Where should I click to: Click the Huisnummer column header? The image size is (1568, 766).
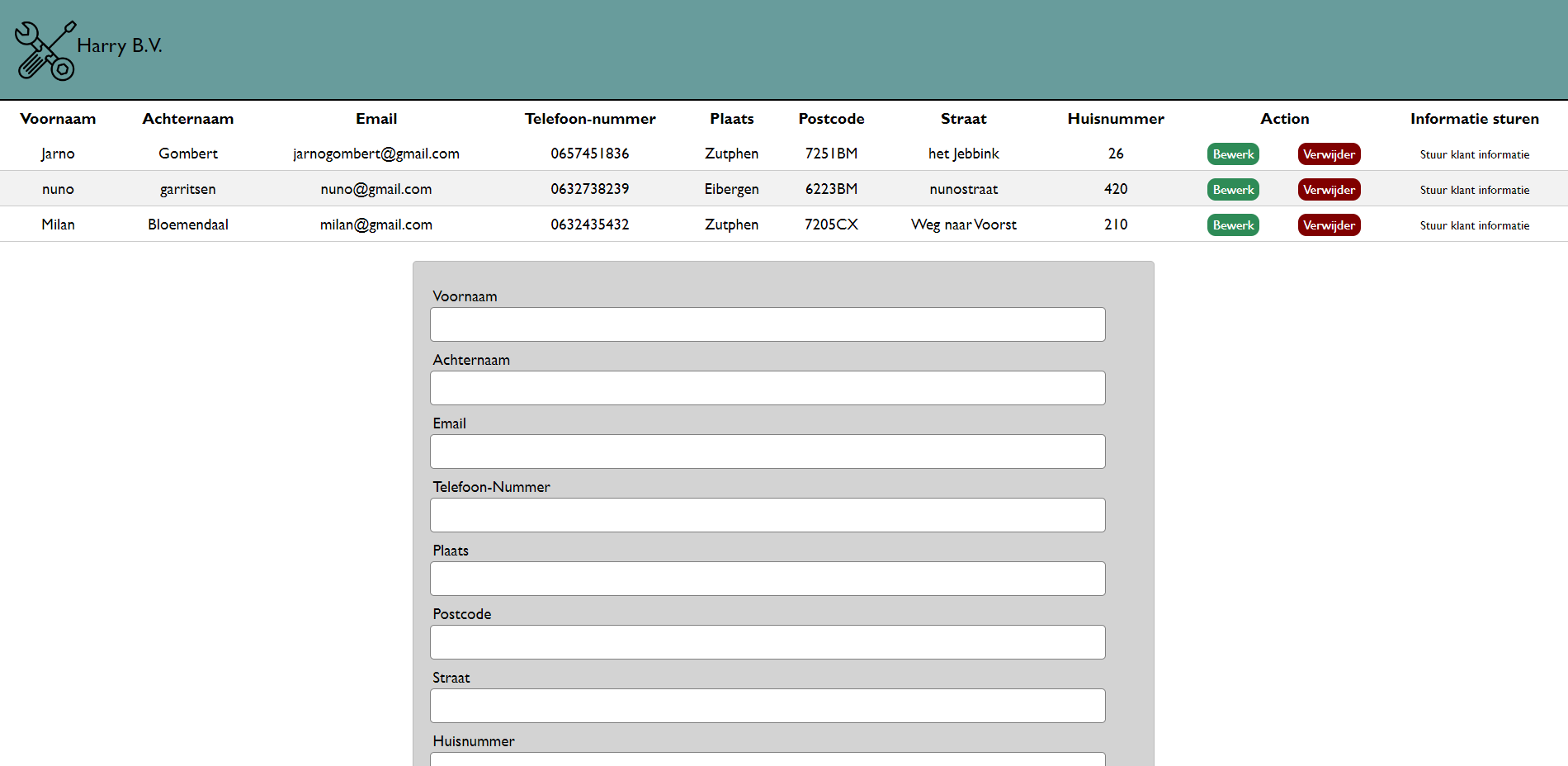[x=1116, y=119]
